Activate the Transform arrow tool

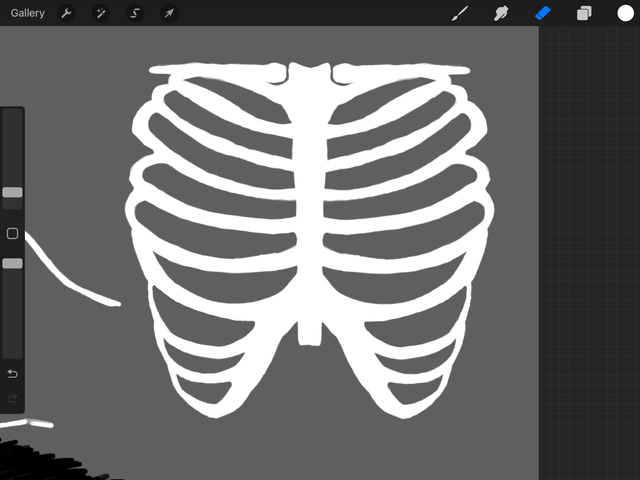(169, 13)
